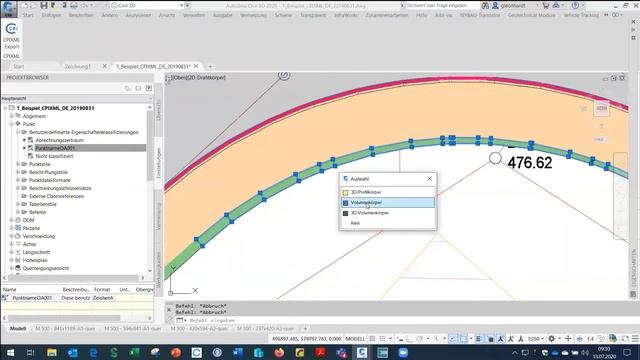Toggle snap mode in status bar
640x360 pixels.
[x=382, y=339]
